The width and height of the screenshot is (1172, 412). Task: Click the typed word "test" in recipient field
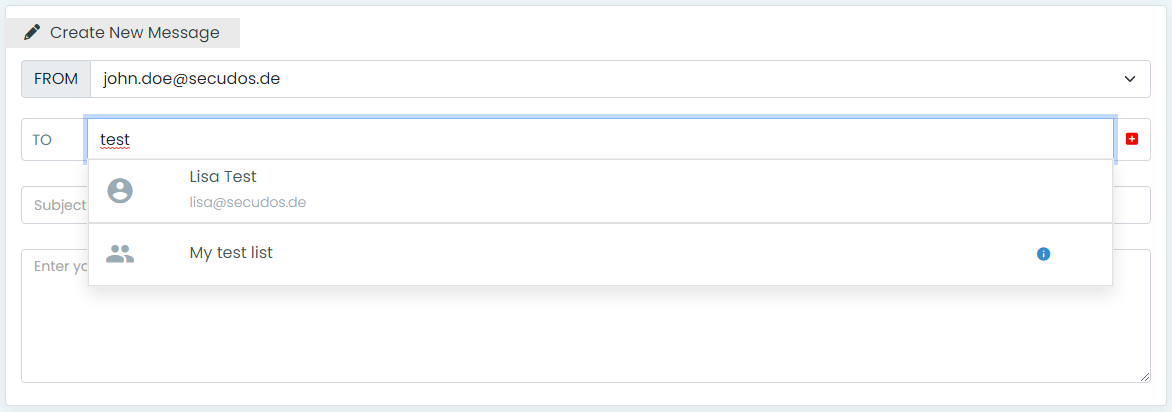point(115,140)
